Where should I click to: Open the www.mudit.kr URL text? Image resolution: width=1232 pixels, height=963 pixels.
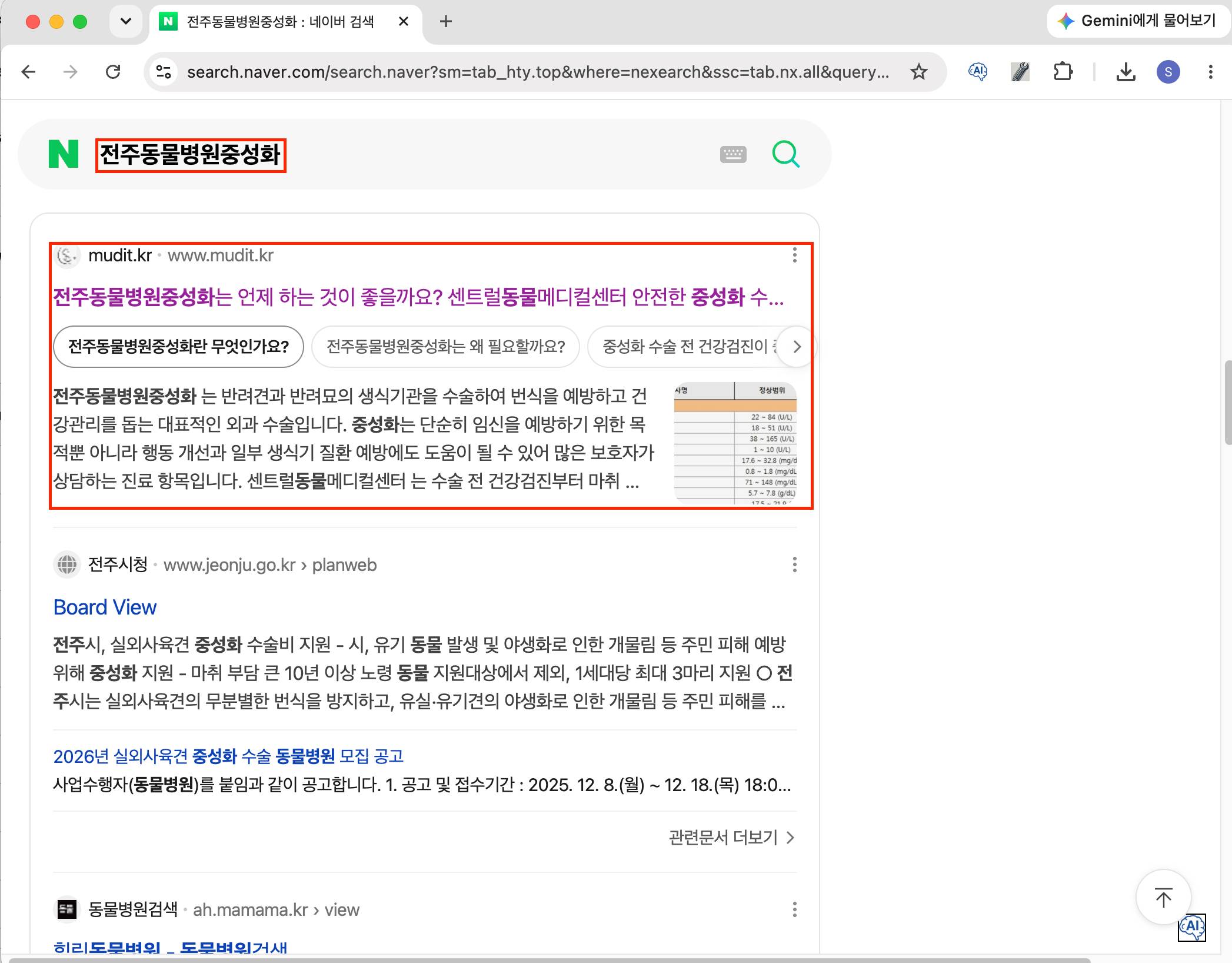point(221,255)
